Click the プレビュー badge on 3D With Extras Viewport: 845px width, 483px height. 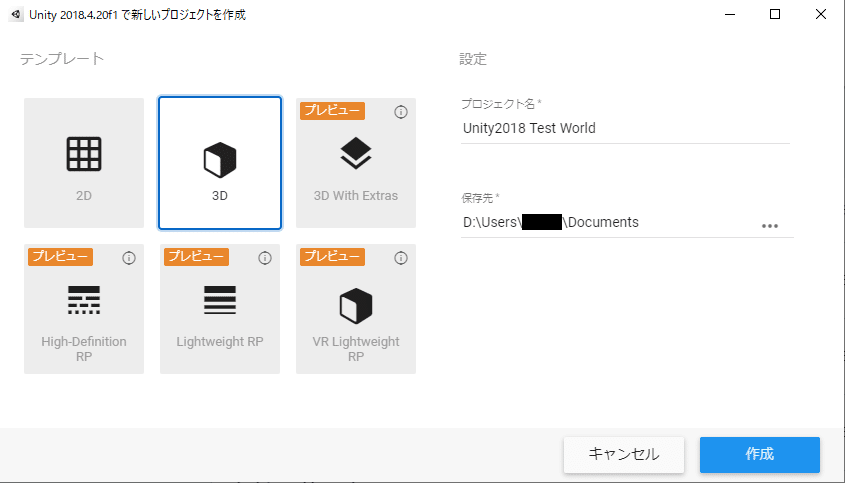pyautogui.click(x=333, y=111)
